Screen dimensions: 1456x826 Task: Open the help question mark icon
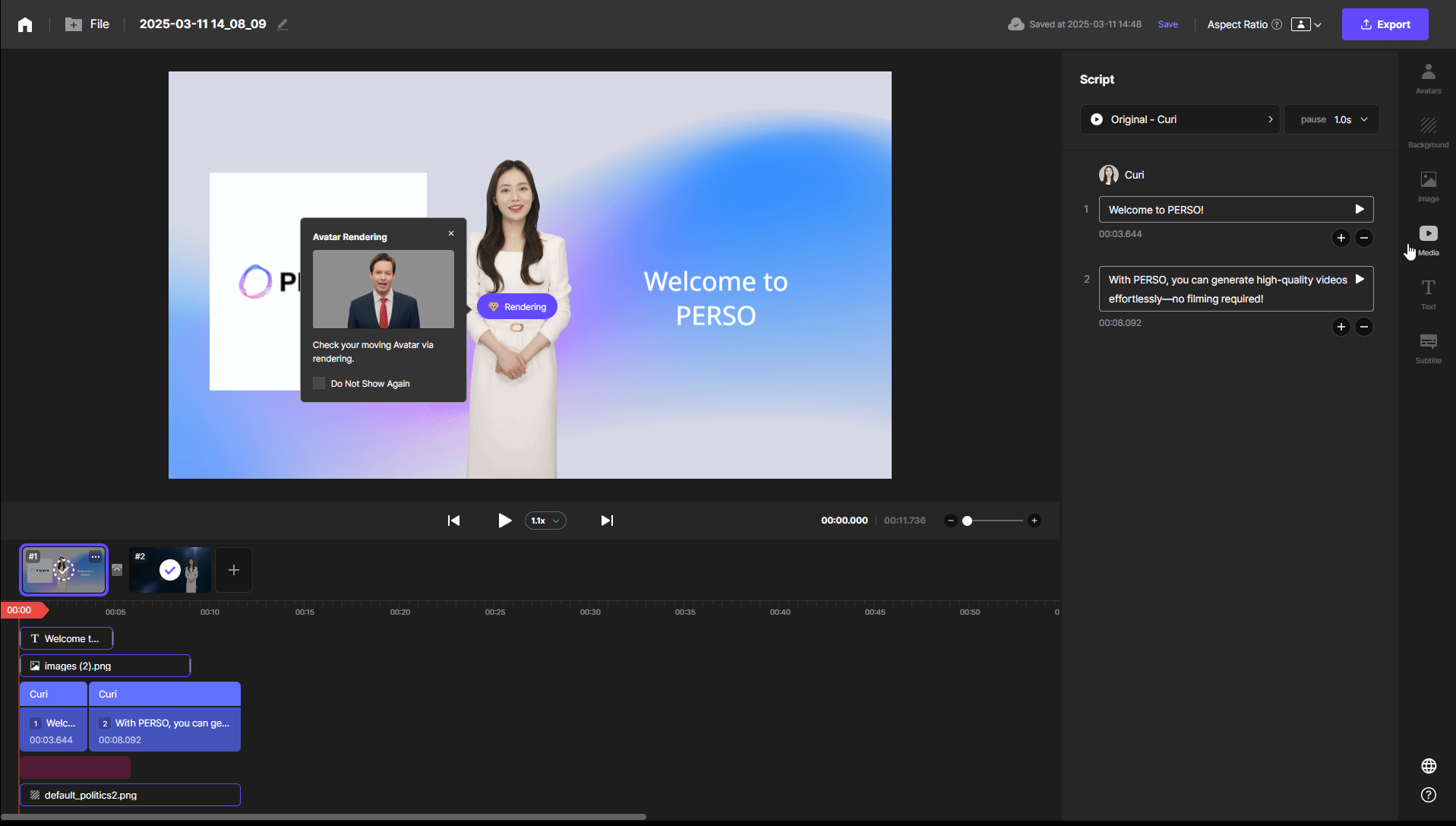point(1428,795)
